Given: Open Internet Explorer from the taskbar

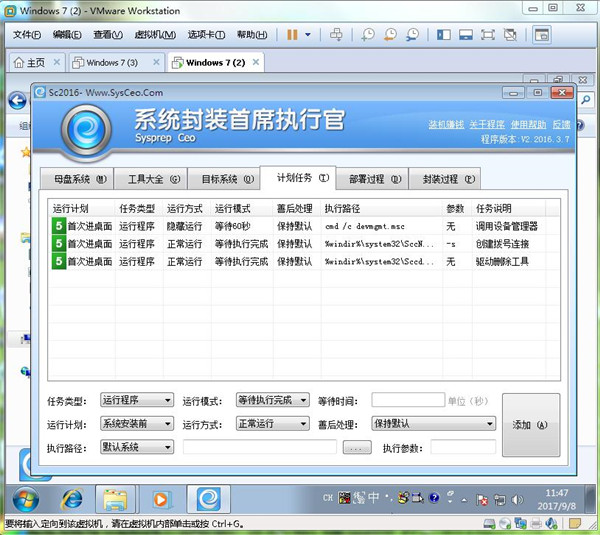Looking at the screenshot, I should point(72,499).
